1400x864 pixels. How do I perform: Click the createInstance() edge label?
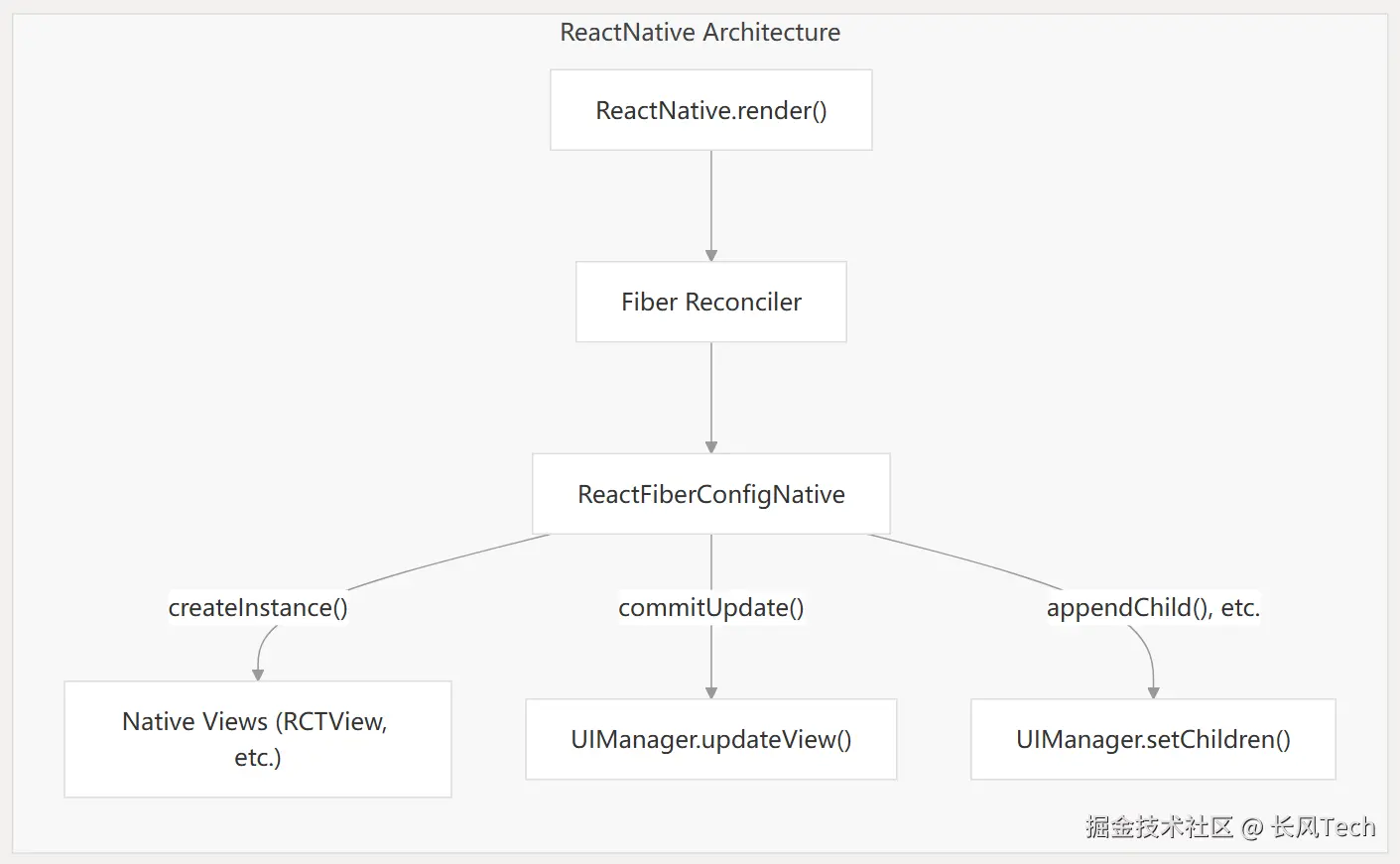pos(258,607)
